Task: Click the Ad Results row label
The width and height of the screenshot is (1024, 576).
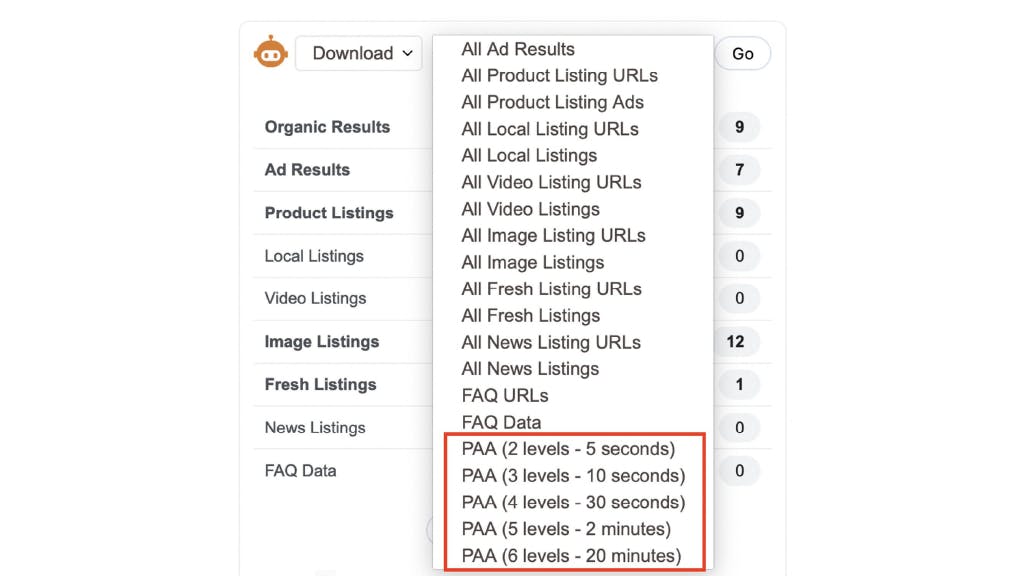Action: click(x=307, y=170)
